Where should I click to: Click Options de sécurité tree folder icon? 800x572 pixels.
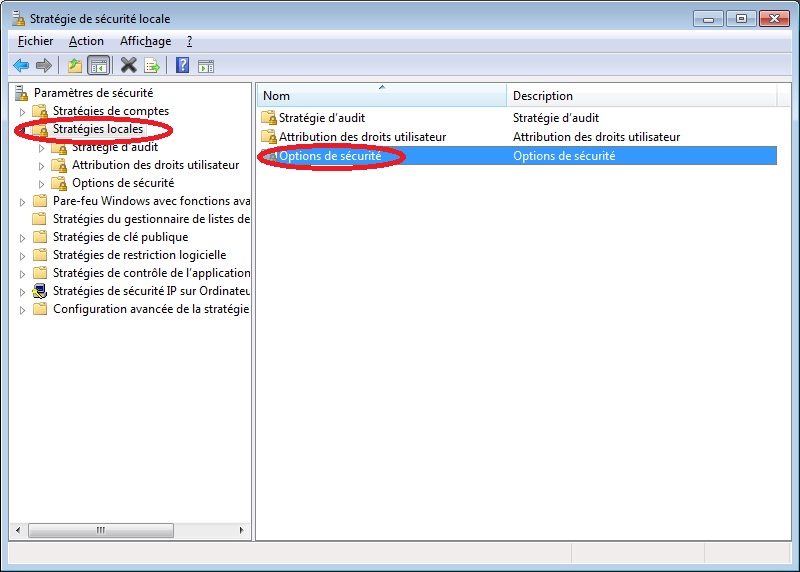click(59, 183)
